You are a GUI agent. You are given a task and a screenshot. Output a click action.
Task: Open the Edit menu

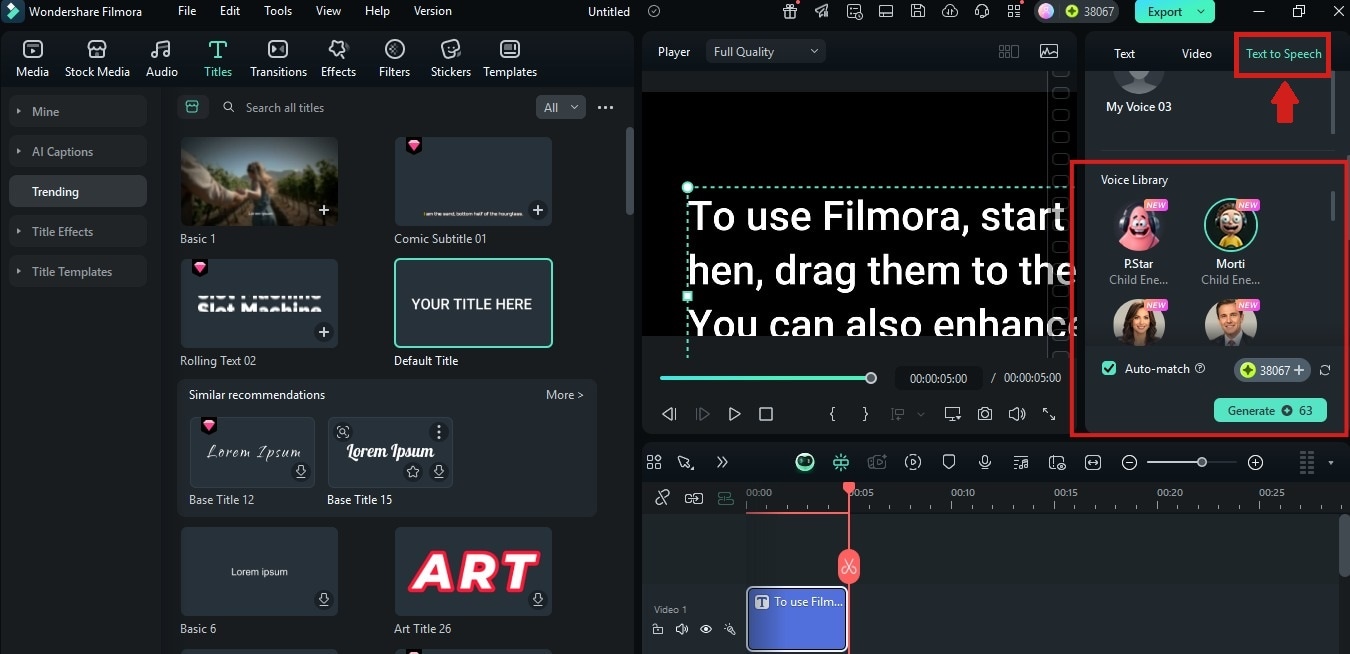tap(230, 11)
